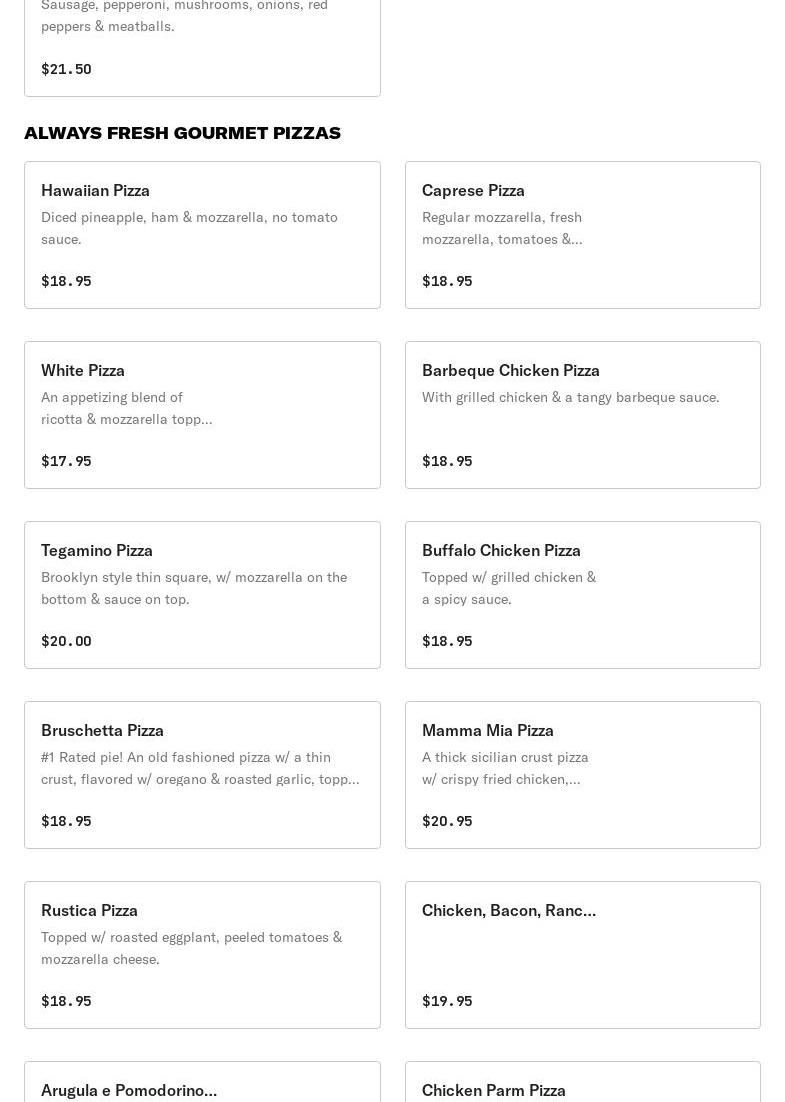Click the $20.00 price
Image resolution: width=785 pixels, height=1102 pixels.
tap(66, 641)
